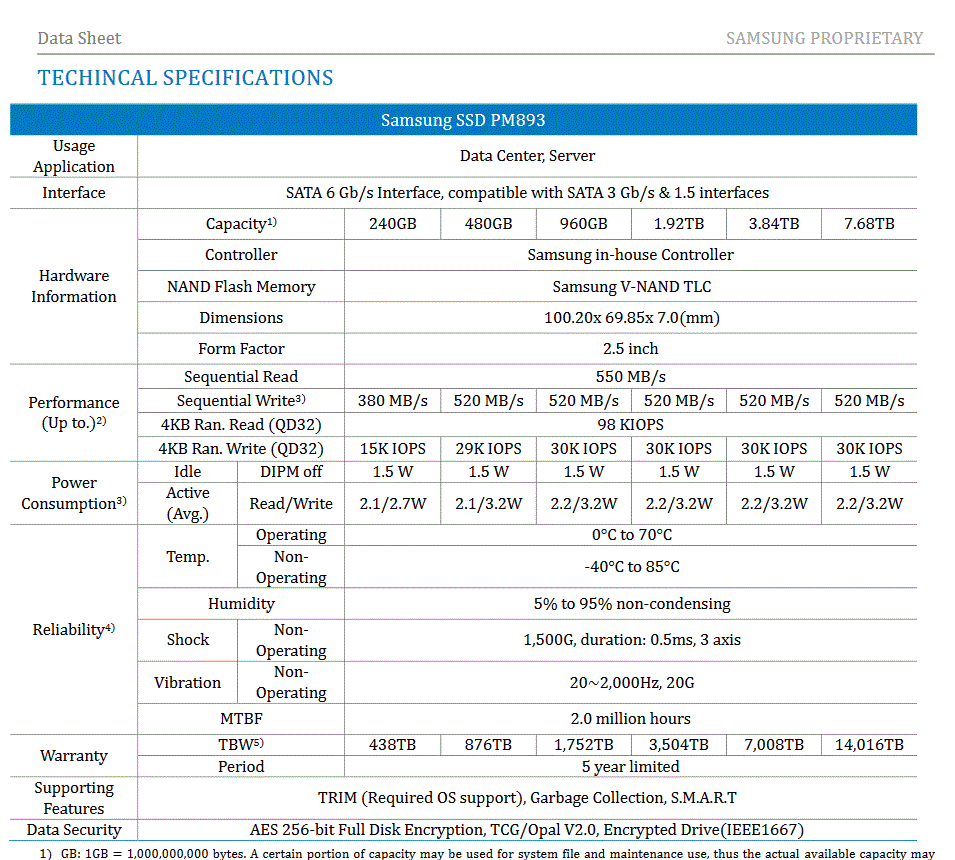This screenshot has height=860, width=955.
Task: Click the 438TB TBW cell
Action: 392,745
